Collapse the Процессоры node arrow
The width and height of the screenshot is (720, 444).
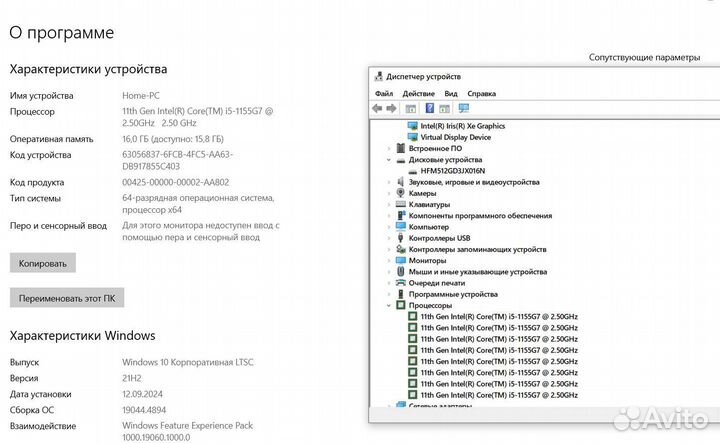389,305
